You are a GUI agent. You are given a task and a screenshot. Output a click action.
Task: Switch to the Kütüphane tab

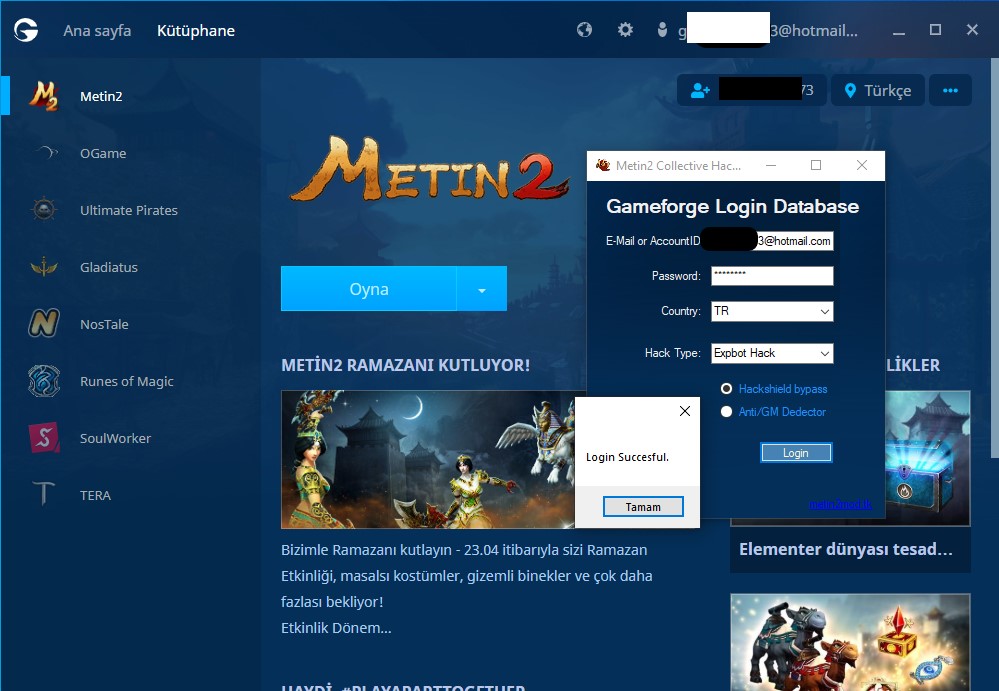pos(196,31)
